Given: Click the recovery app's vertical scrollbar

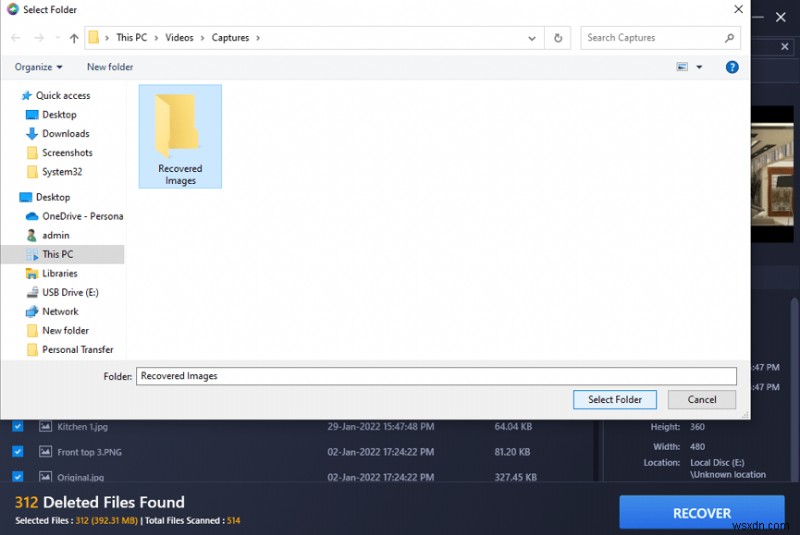Looking at the screenshot, I should point(794,388).
